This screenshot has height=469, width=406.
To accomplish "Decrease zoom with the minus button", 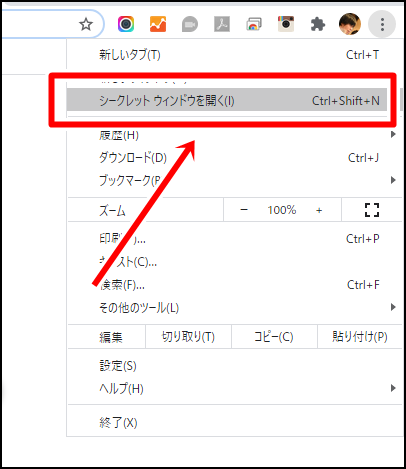I will tap(244, 210).
